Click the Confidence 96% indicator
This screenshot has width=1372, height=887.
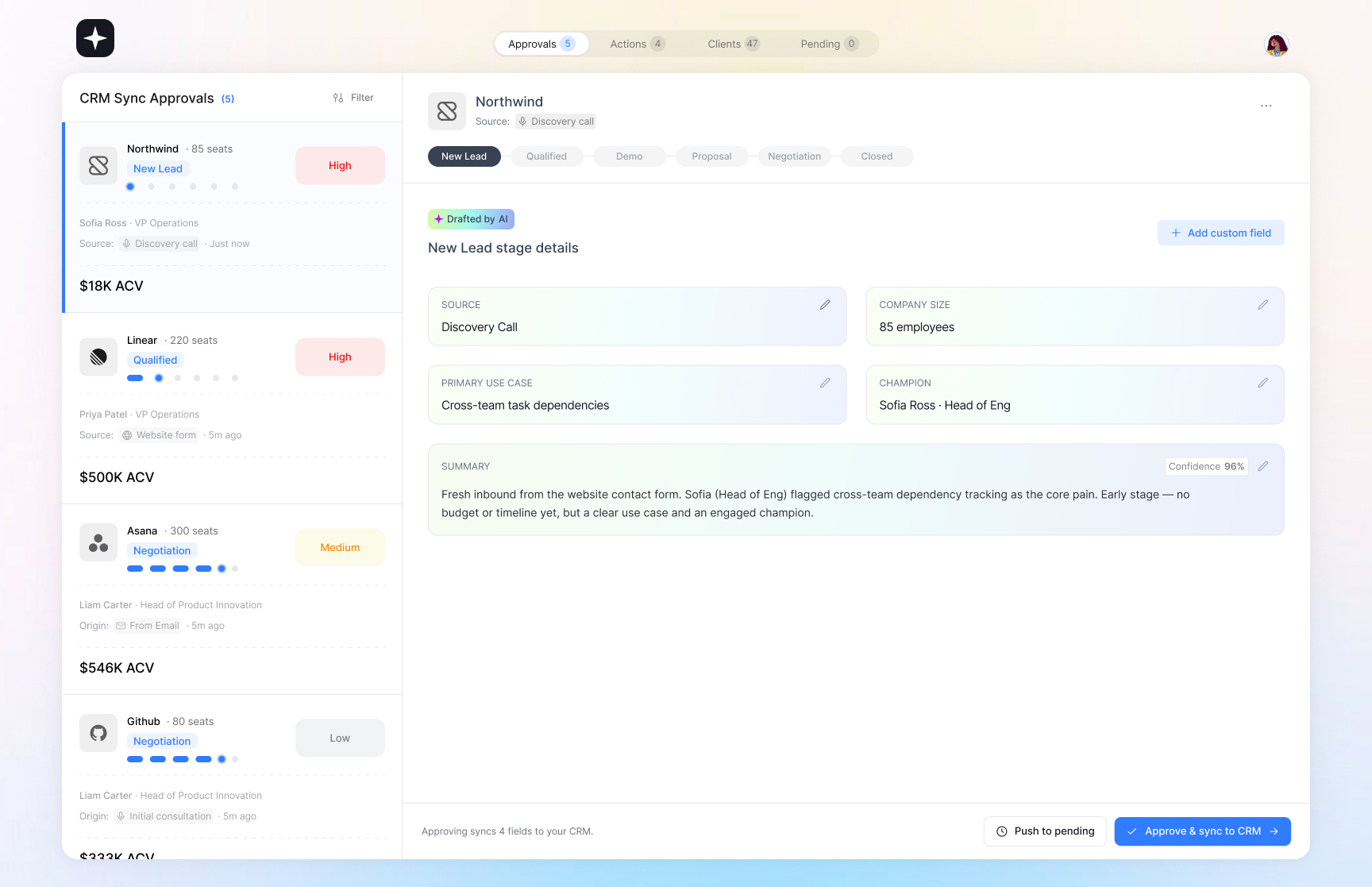tap(1207, 466)
